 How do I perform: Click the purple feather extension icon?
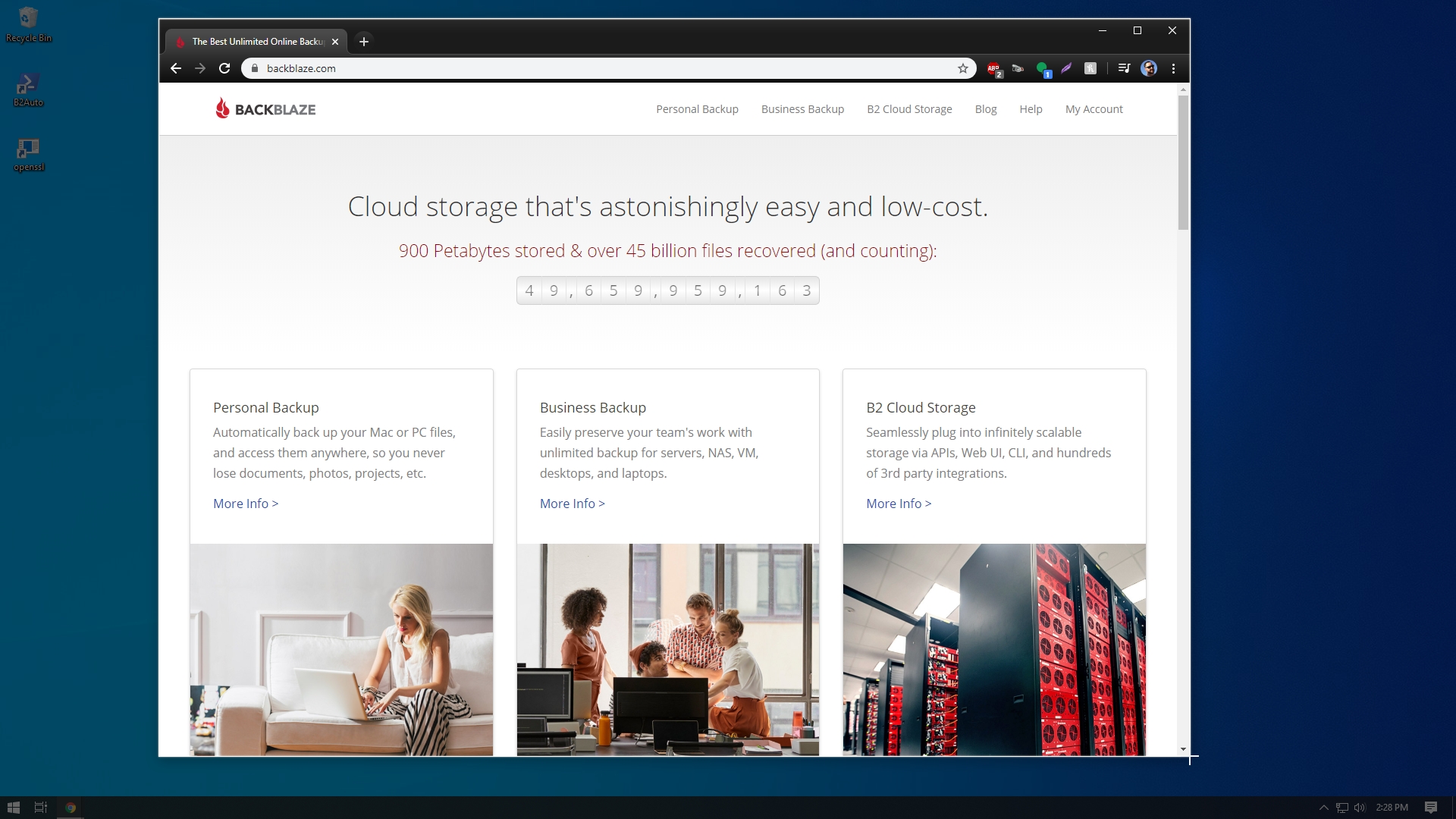pyautogui.click(x=1066, y=68)
